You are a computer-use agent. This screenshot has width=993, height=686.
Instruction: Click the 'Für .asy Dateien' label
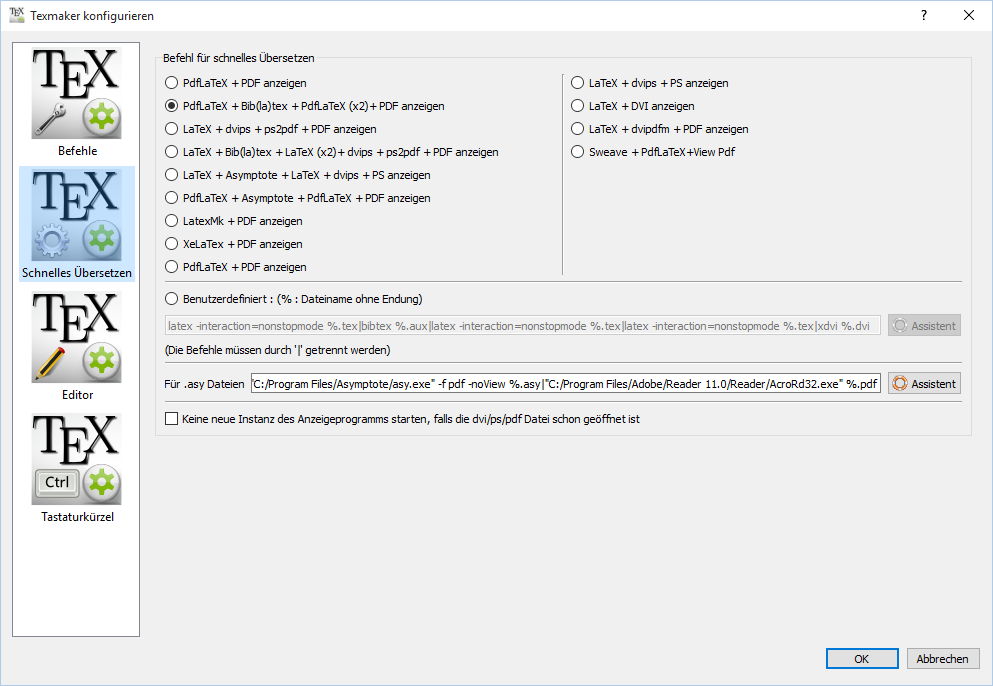tap(204, 384)
